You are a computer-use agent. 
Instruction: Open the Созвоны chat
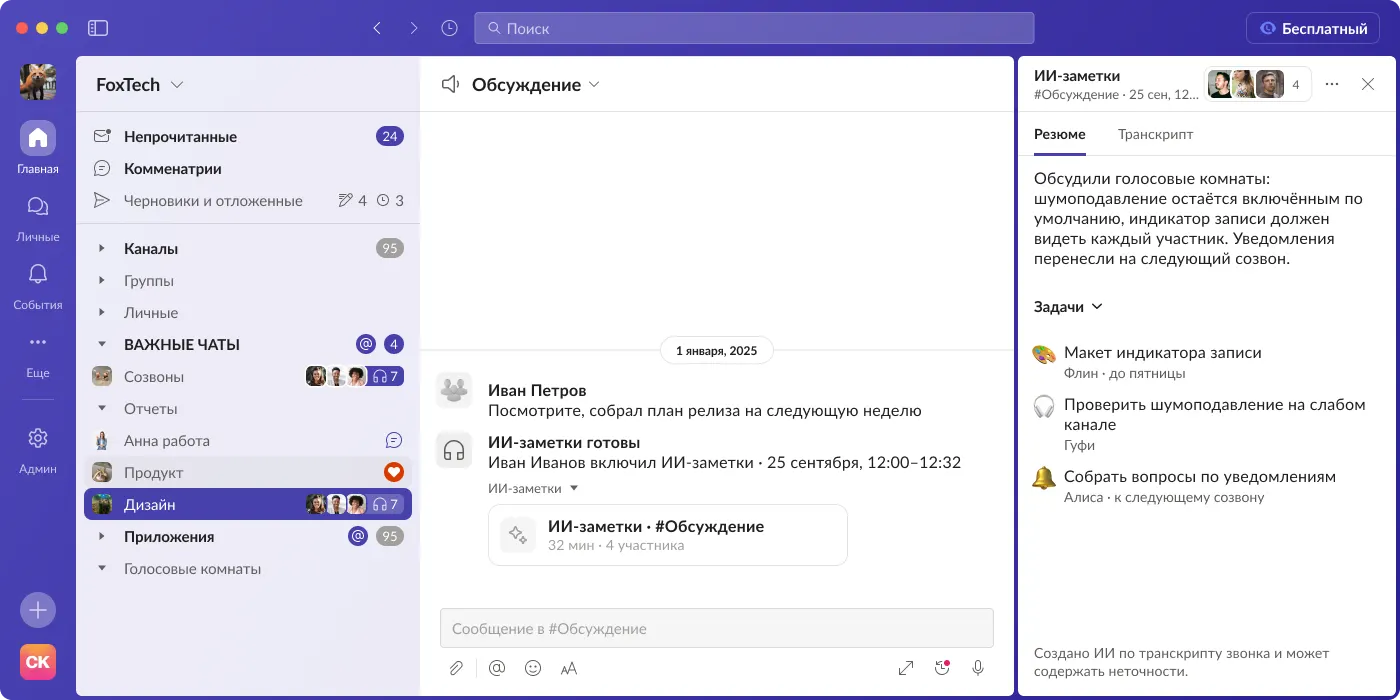coord(248,377)
